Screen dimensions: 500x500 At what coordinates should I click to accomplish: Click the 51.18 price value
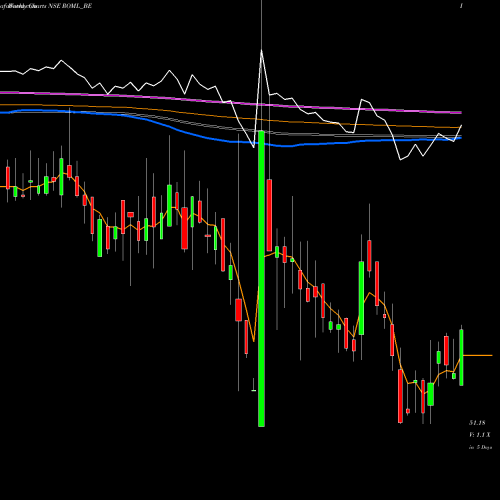(477, 423)
